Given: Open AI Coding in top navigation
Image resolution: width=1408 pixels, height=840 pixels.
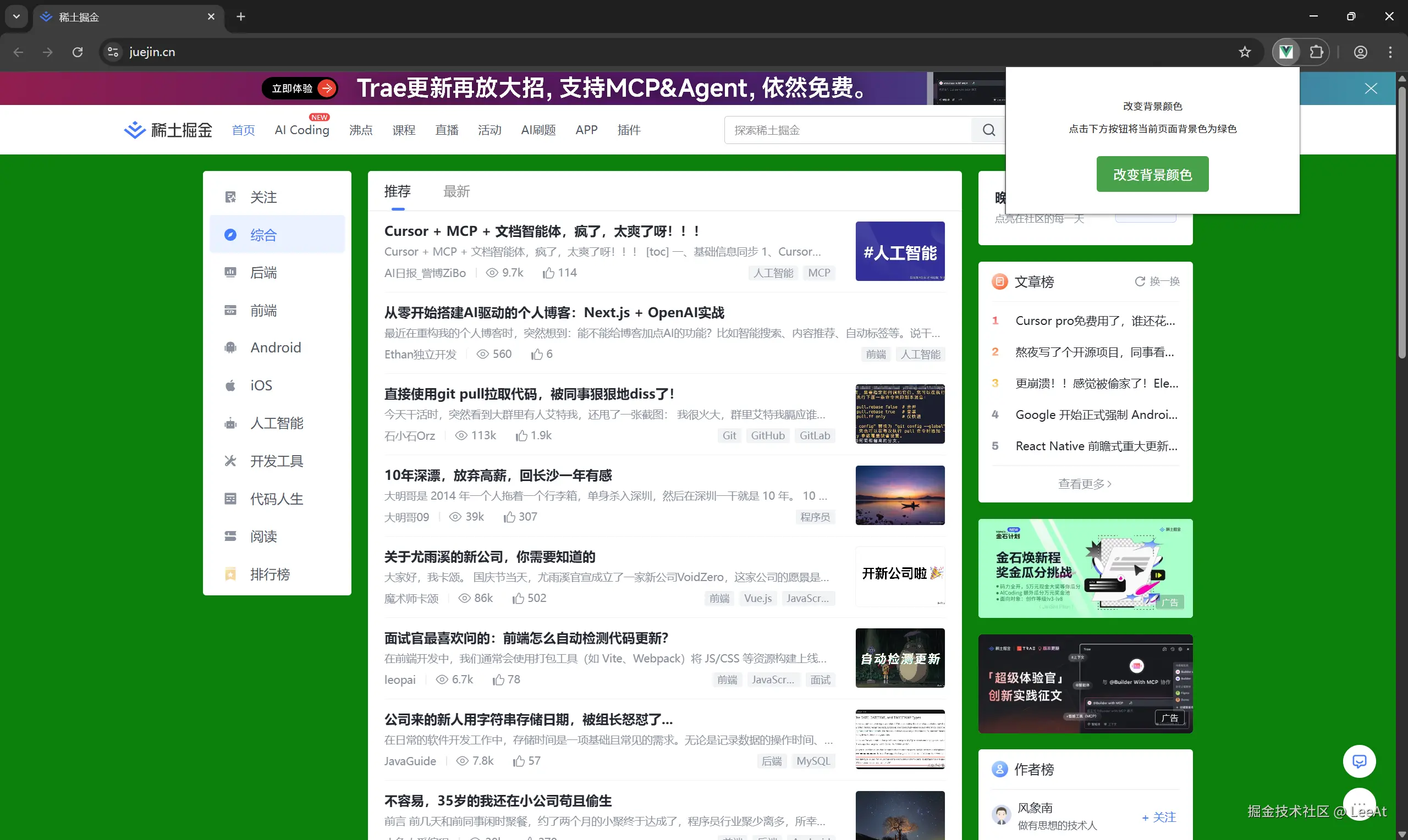Looking at the screenshot, I should 302,130.
